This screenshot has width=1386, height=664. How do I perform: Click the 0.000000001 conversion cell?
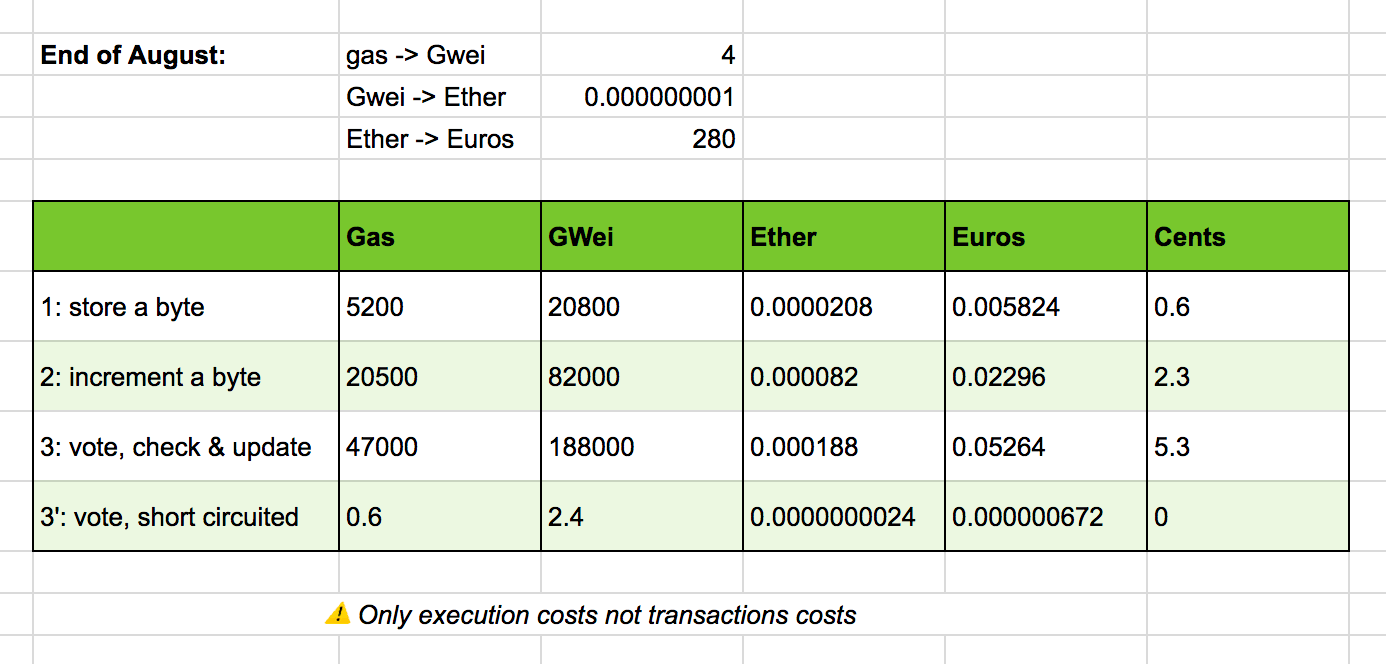click(659, 97)
